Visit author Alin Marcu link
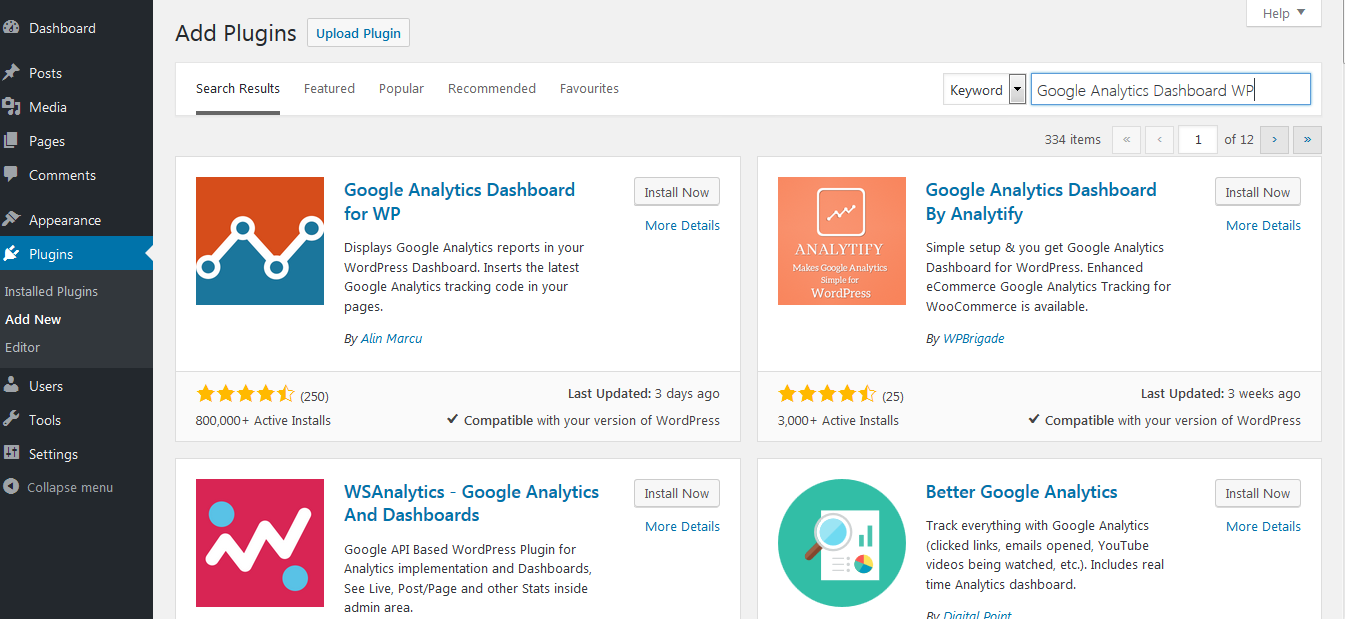The width and height of the screenshot is (1345, 619). [x=391, y=338]
